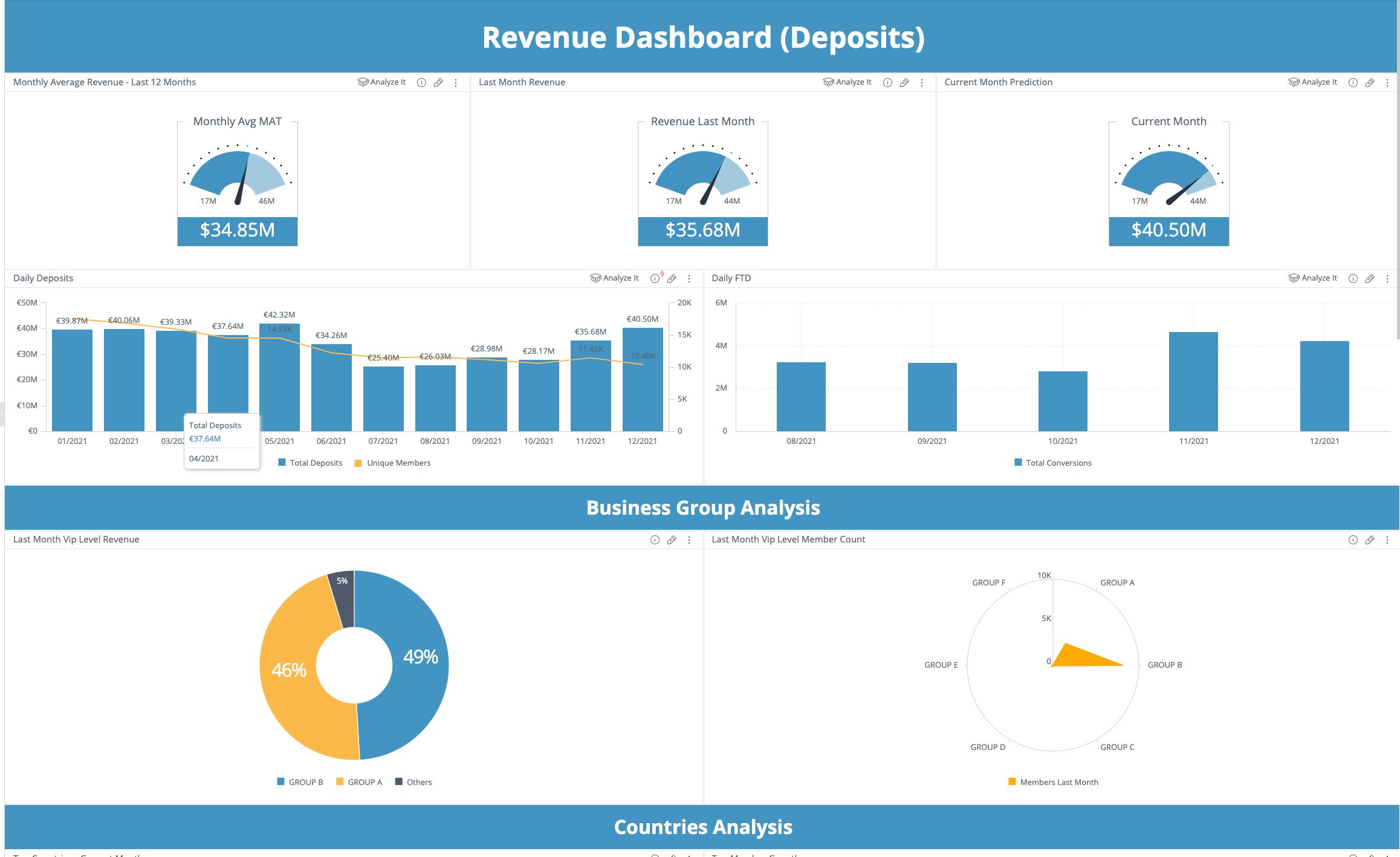This screenshot has width=1400, height=857.
Task: Open three-dot menu on Daily FTD widget
Action: (1387, 278)
